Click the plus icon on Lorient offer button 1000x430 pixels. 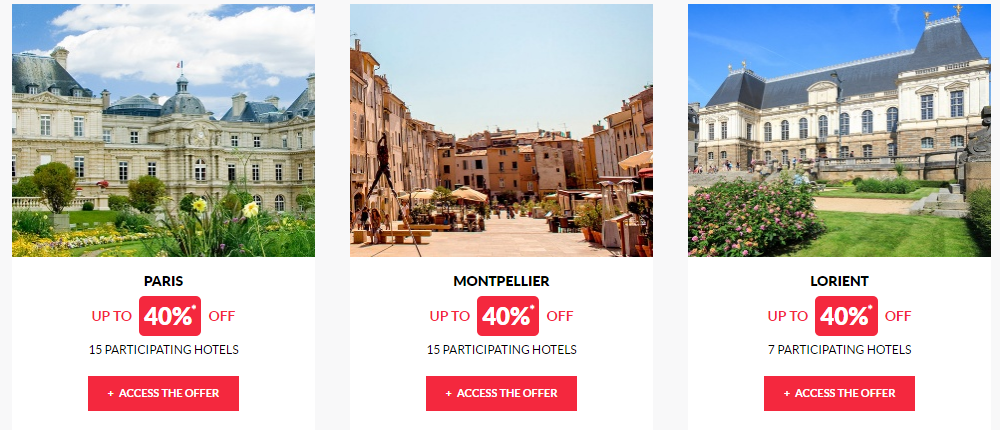pyautogui.click(x=786, y=394)
